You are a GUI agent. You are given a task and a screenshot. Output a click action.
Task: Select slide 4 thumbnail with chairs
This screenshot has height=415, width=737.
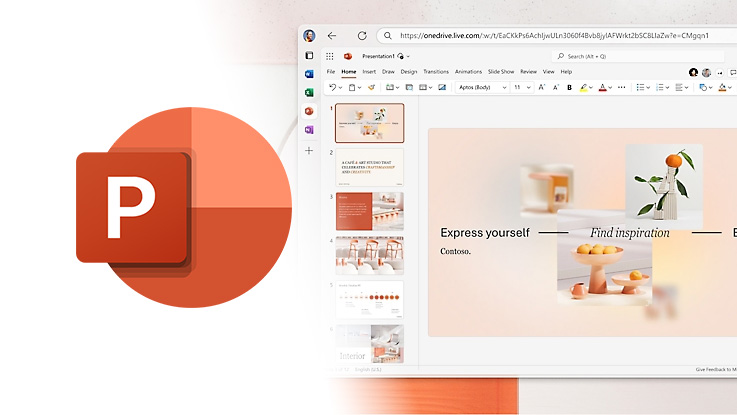click(x=369, y=256)
